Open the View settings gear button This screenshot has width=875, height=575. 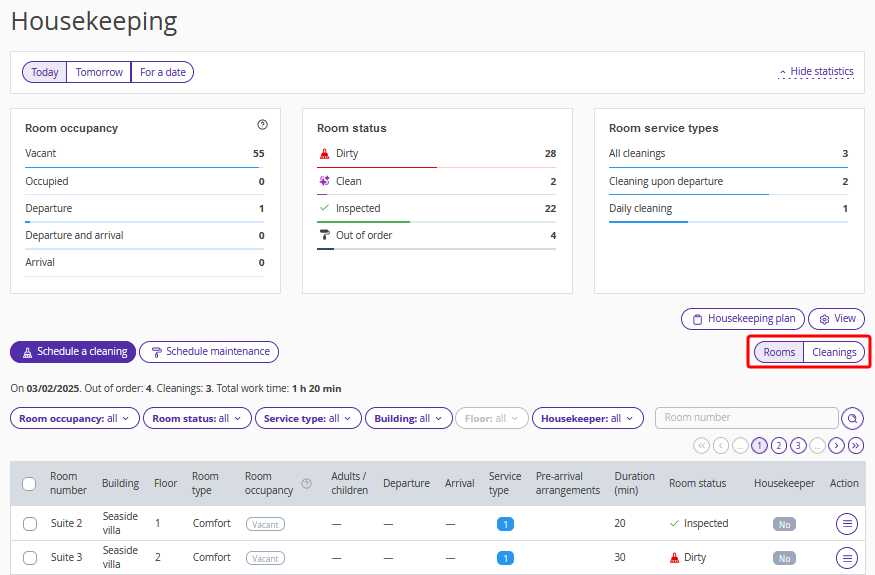click(836, 319)
